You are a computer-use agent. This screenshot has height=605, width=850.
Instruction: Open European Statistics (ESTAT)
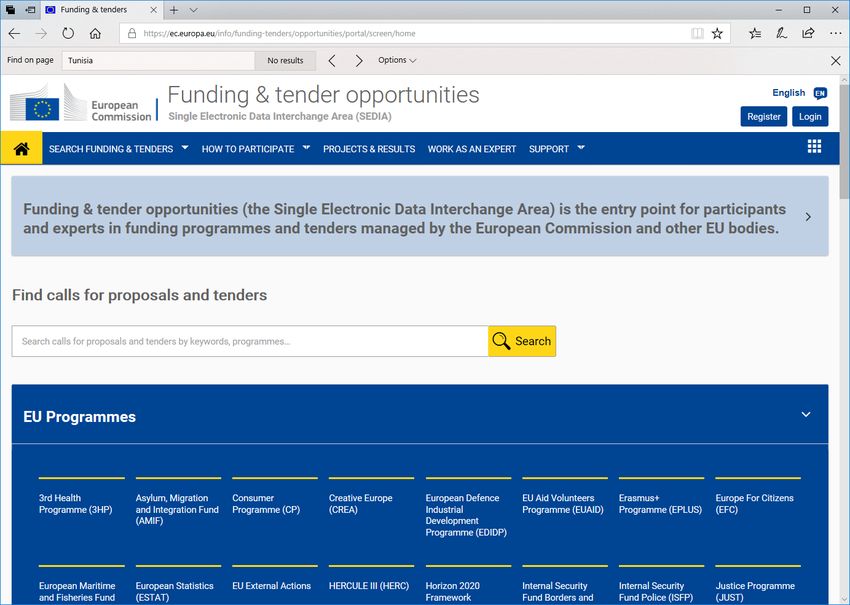point(175,591)
